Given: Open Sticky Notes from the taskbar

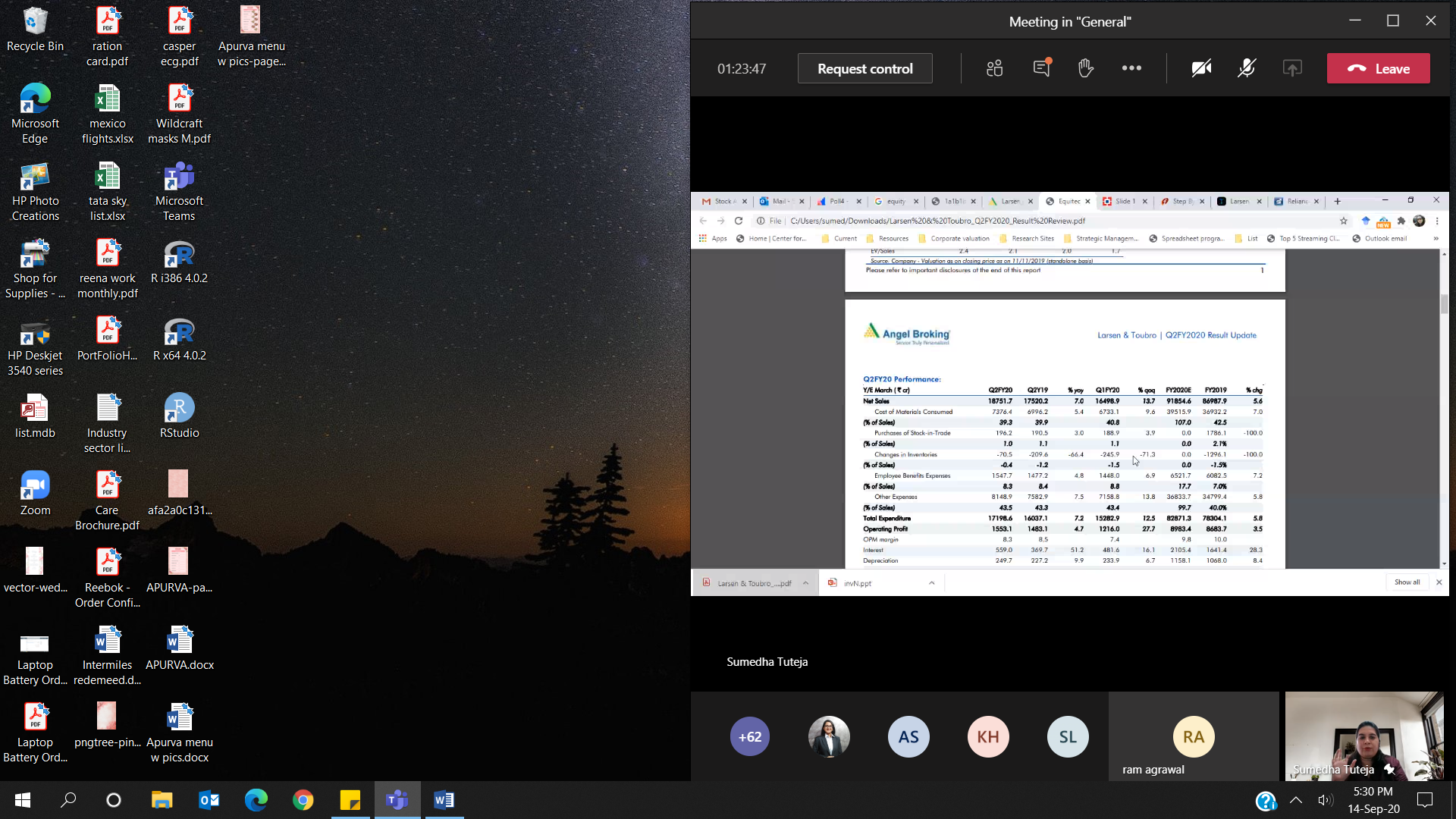Looking at the screenshot, I should point(350,800).
